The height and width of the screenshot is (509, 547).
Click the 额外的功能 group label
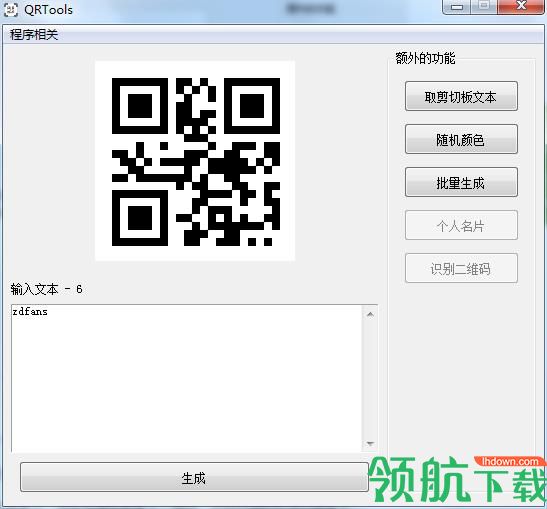point(425,58)
